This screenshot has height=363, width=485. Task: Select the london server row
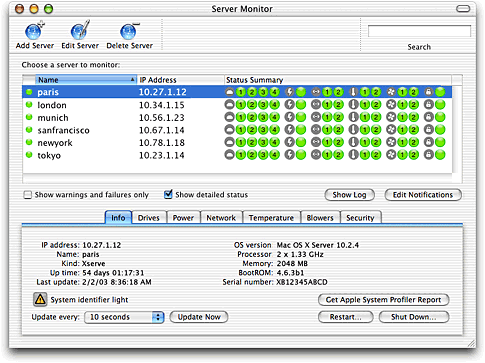click(237, 105)
